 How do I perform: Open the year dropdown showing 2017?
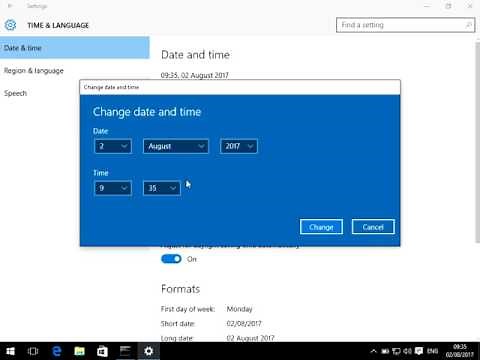point(239,146)
